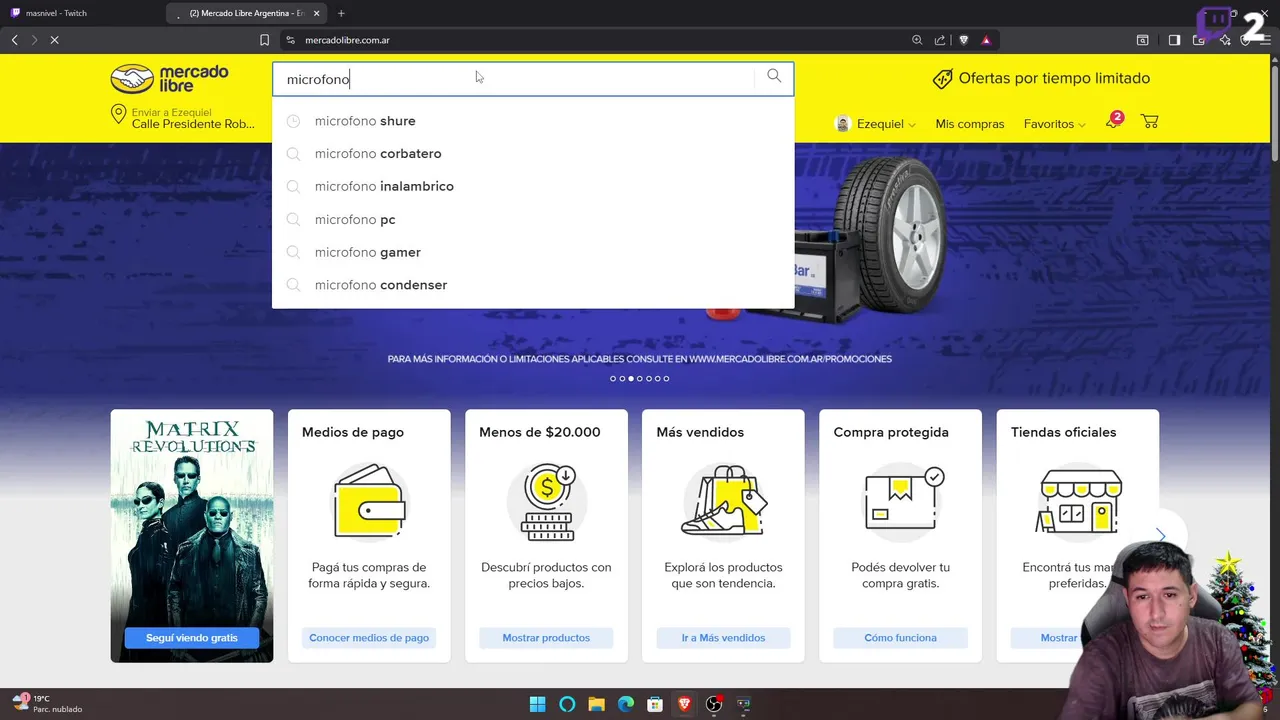This screenshot has height=720, width=1280.
Task: Click the search magnifier button
Action: click(x=774, y=76)
